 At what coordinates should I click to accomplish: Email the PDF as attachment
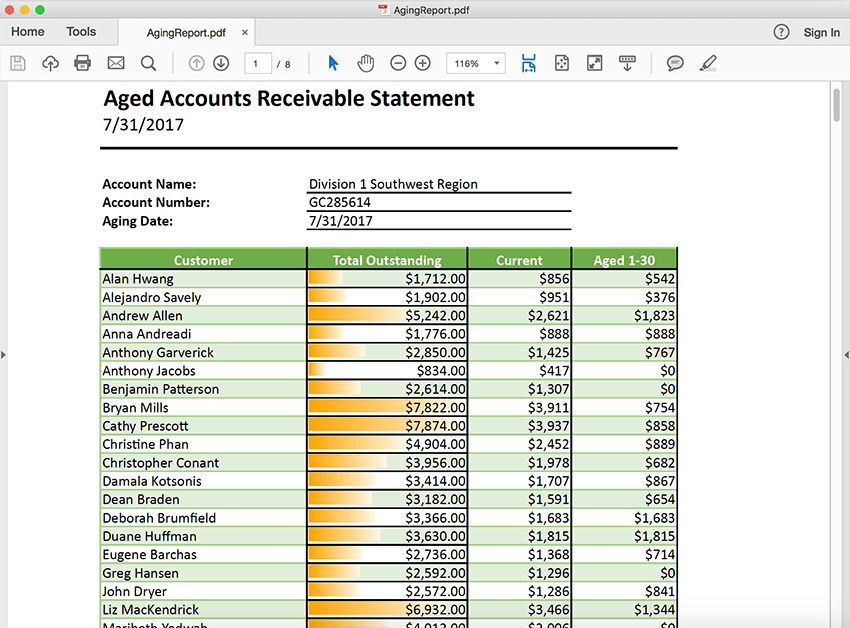115,62
